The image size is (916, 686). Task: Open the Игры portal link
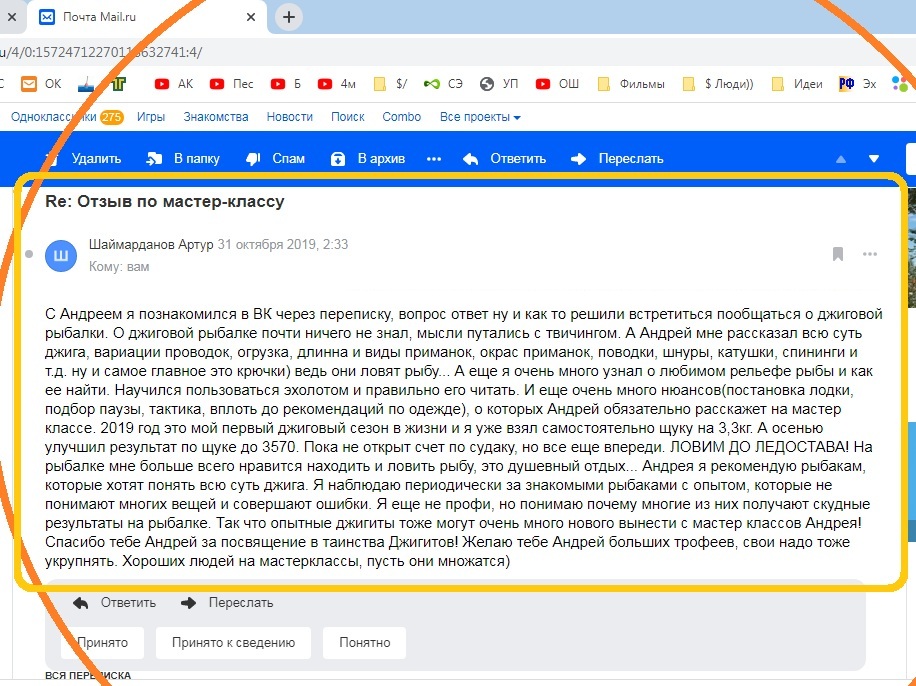coord(151,117)
